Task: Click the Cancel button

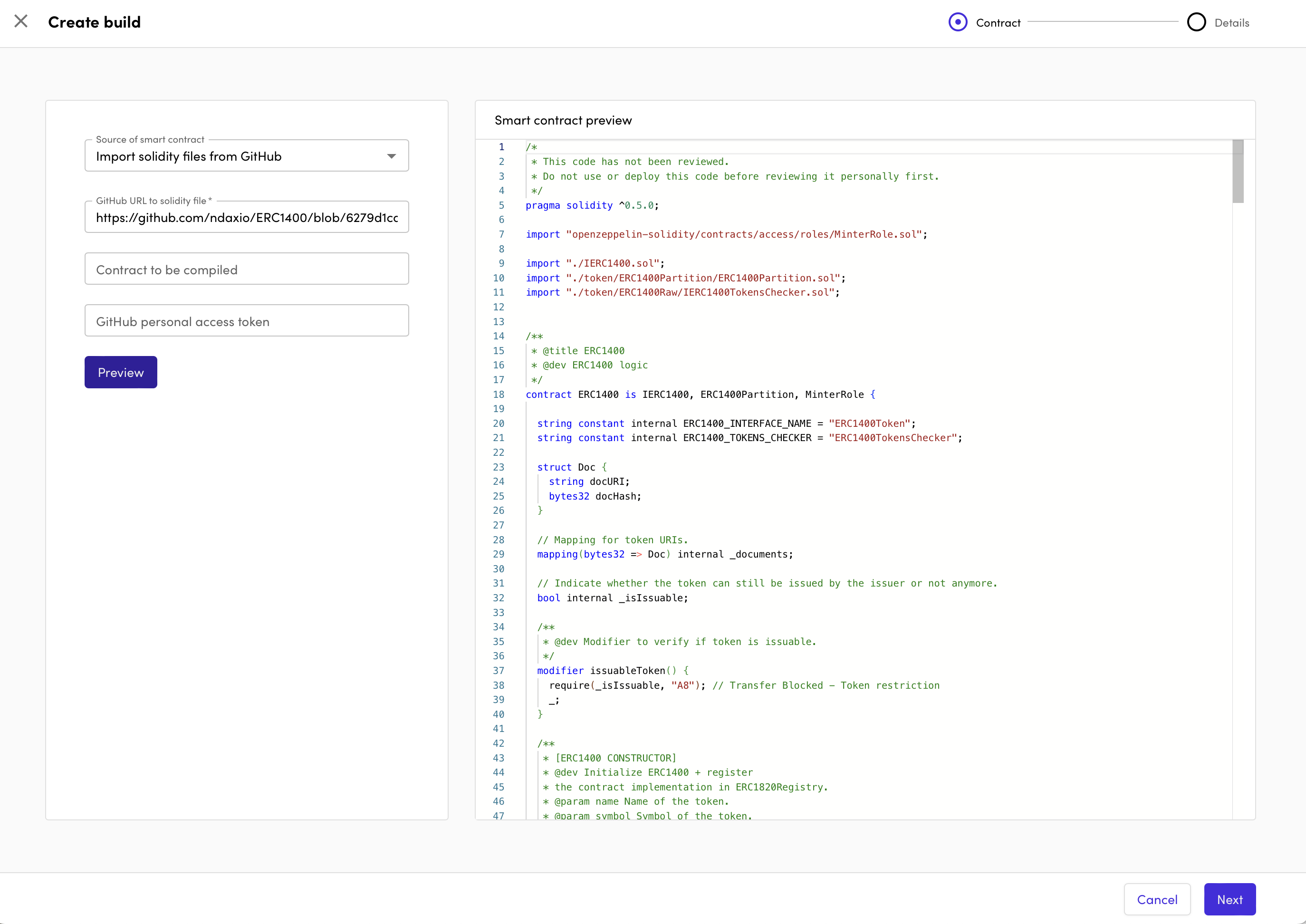Action: [1157, 900]
